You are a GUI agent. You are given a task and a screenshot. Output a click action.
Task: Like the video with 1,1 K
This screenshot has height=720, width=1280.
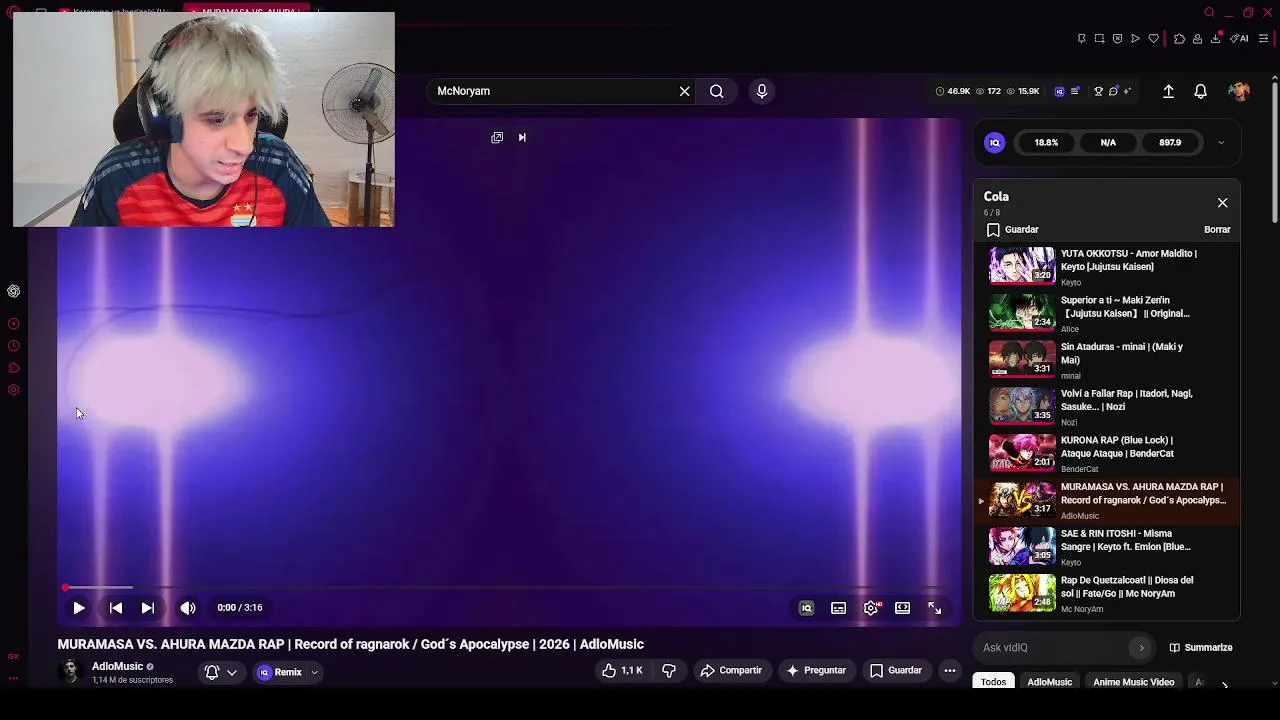tap(622, 671)
